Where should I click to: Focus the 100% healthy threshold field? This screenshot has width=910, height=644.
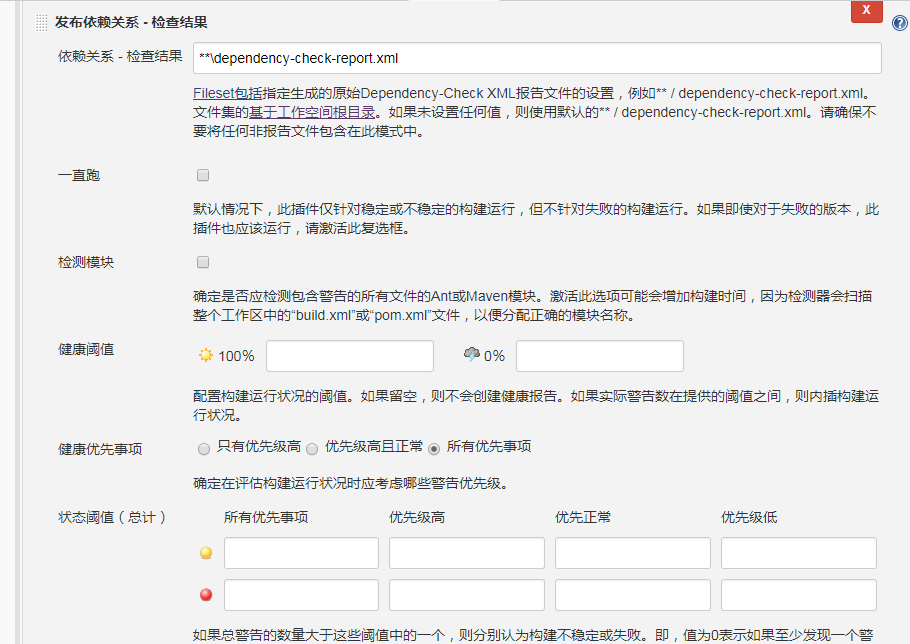(350, 356)
